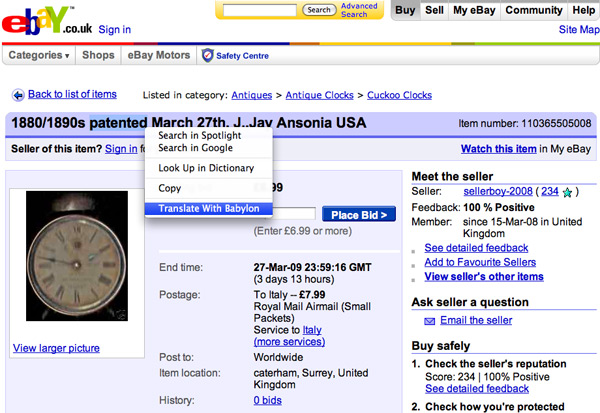Click the seller's feedback star icon
Image resolution: width=600 pixels, height=413 pixels.
pyautogui.click(x=567, y=192)
